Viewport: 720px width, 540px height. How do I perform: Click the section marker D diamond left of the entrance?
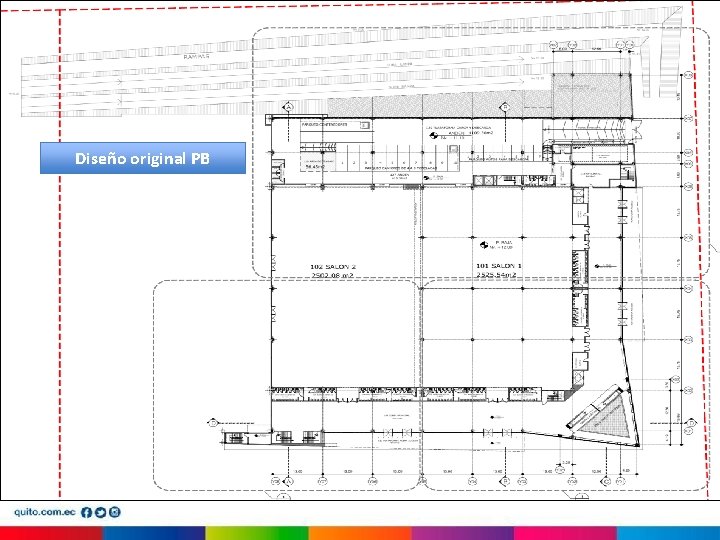pos(213,423)
